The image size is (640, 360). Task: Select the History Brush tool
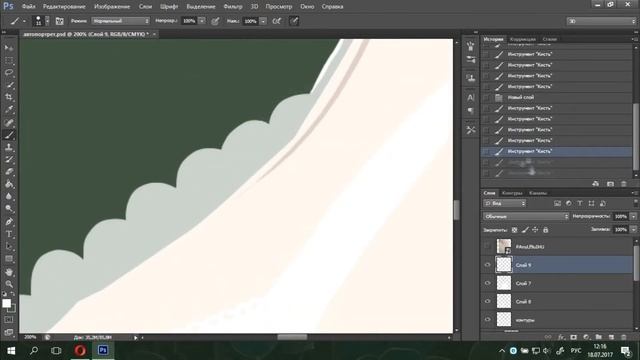point(9,159)
